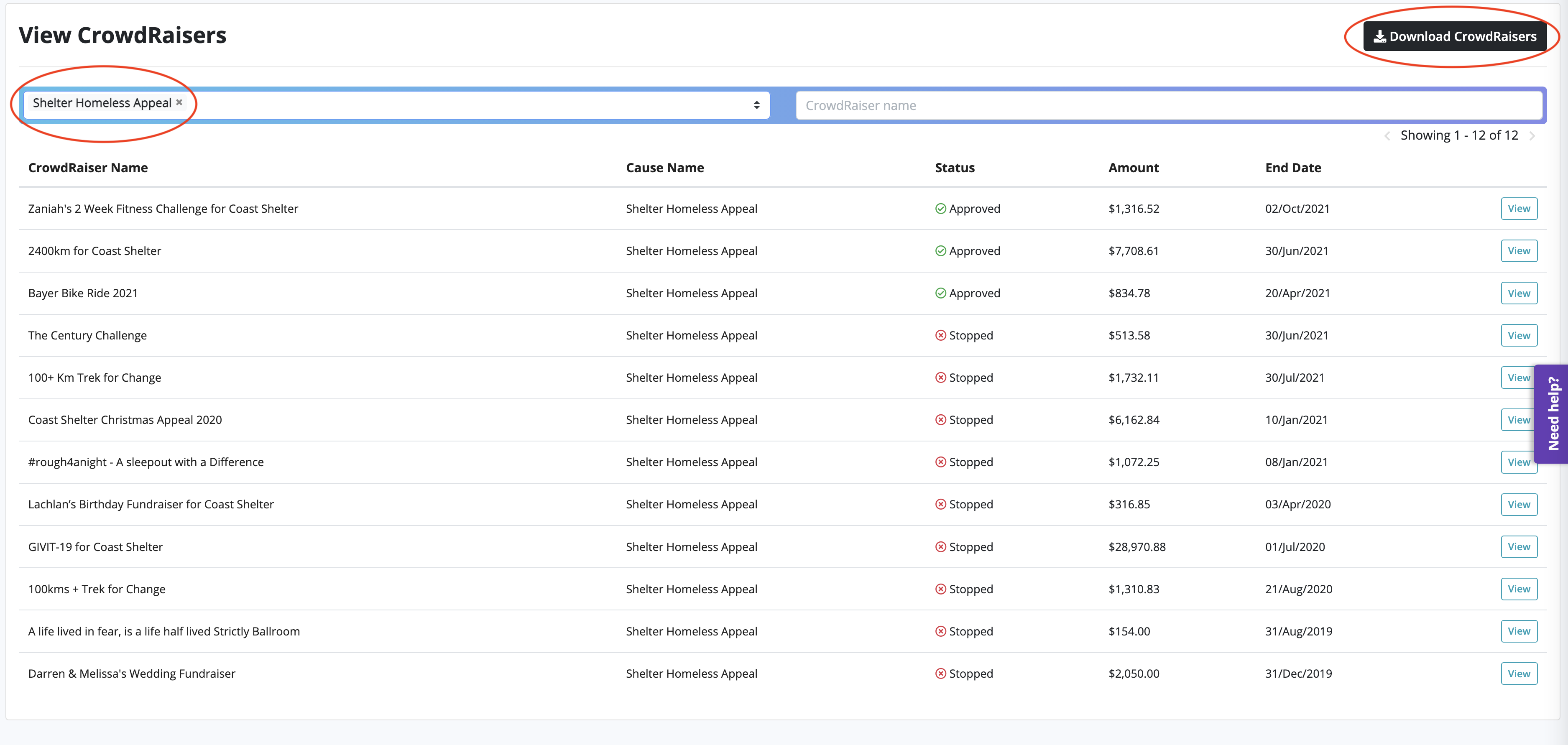The image size is (1568, 745).
Task: Select the Coast Shelter Christmas Appeal 2020 name
Action: (125, 420)
